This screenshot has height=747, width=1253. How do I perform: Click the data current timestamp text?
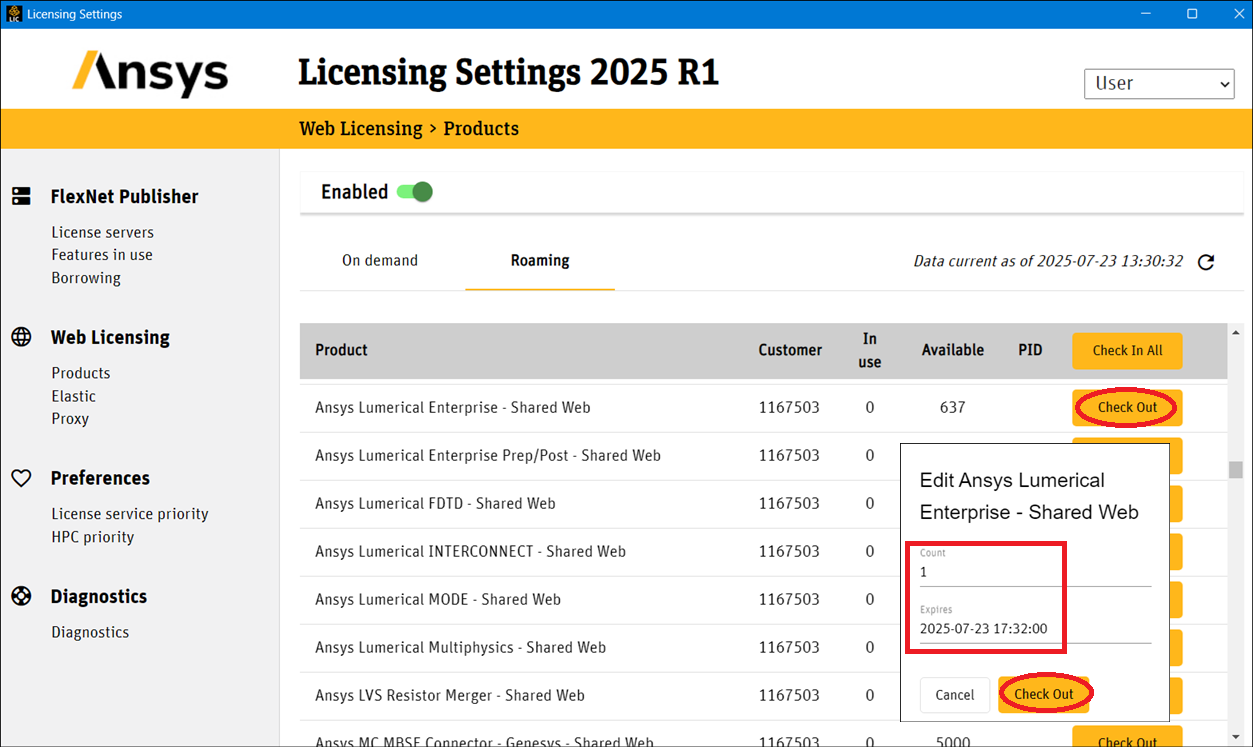click(1048, 261)
